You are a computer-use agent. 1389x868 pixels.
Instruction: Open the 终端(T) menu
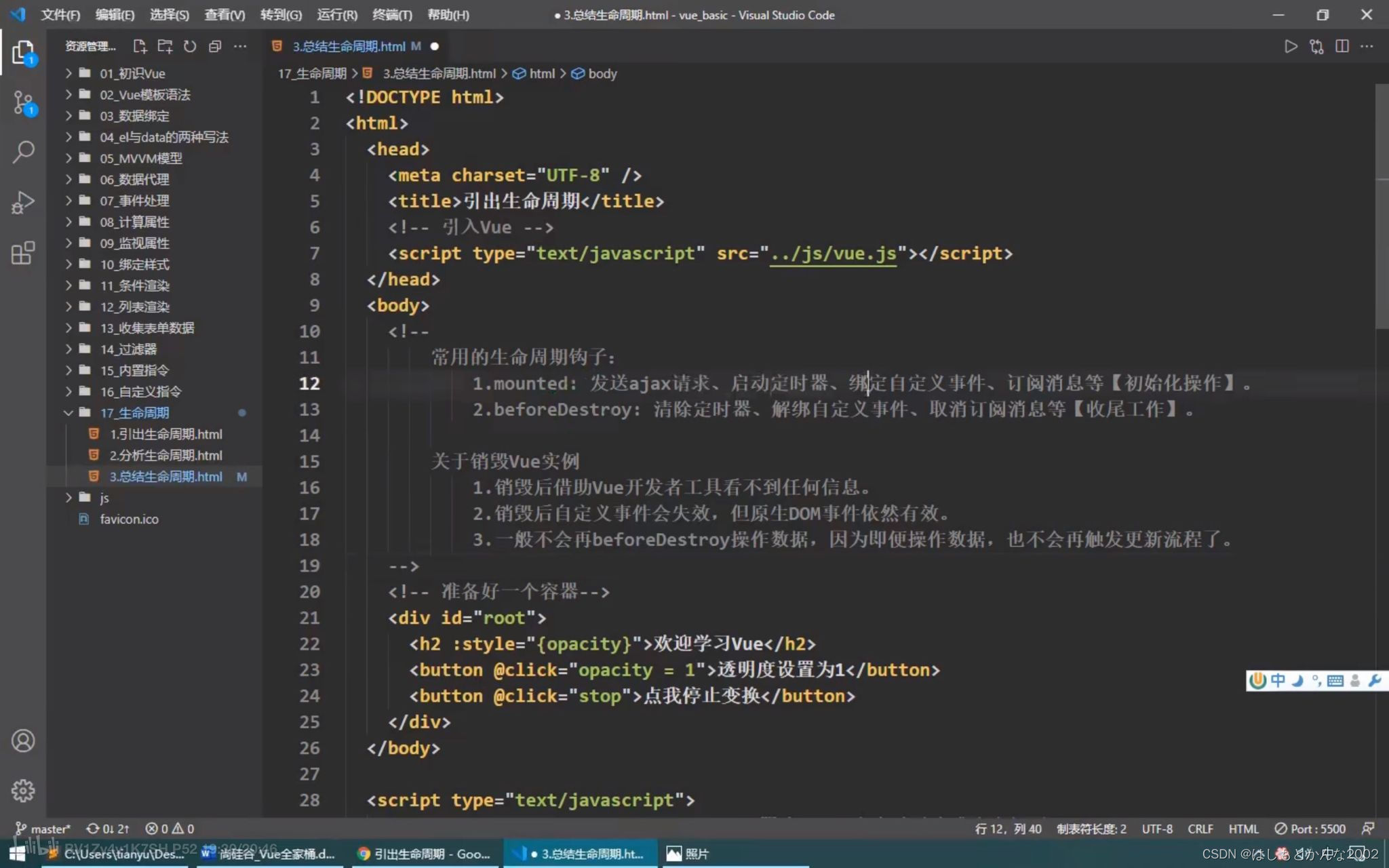click(x=392, y=15)
